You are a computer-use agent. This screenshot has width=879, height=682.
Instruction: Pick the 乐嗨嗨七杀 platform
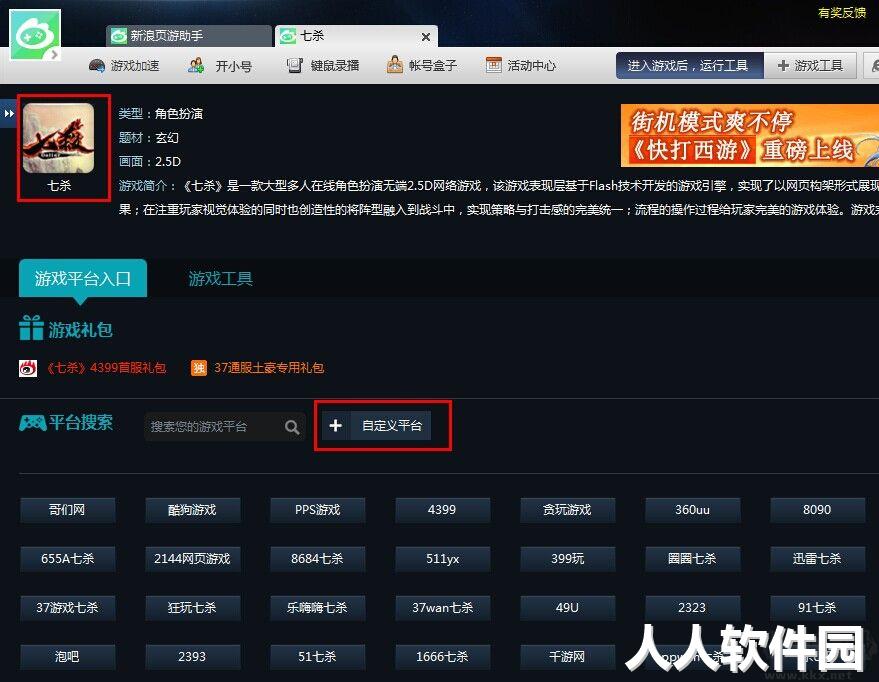click(317, 607)
